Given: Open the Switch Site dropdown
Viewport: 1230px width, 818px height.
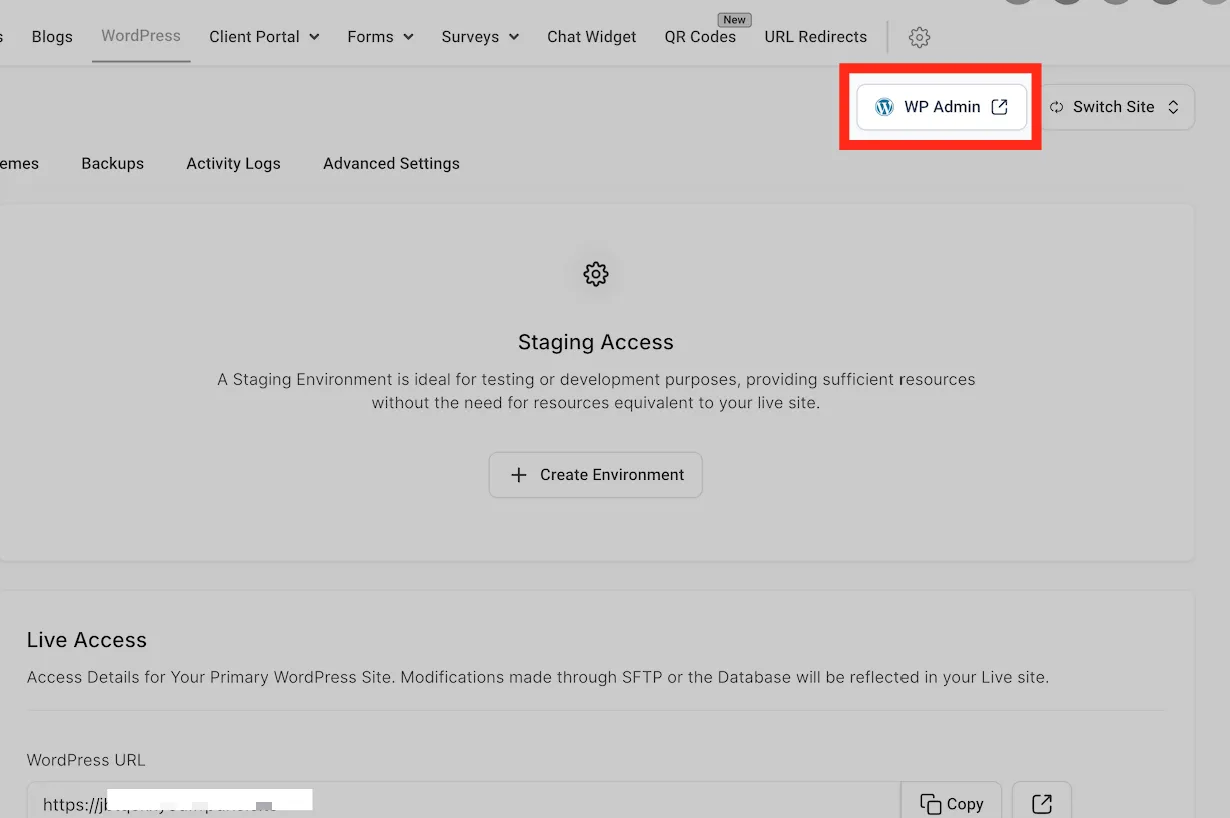Looking at the screenshot, I should point(1115,107).
